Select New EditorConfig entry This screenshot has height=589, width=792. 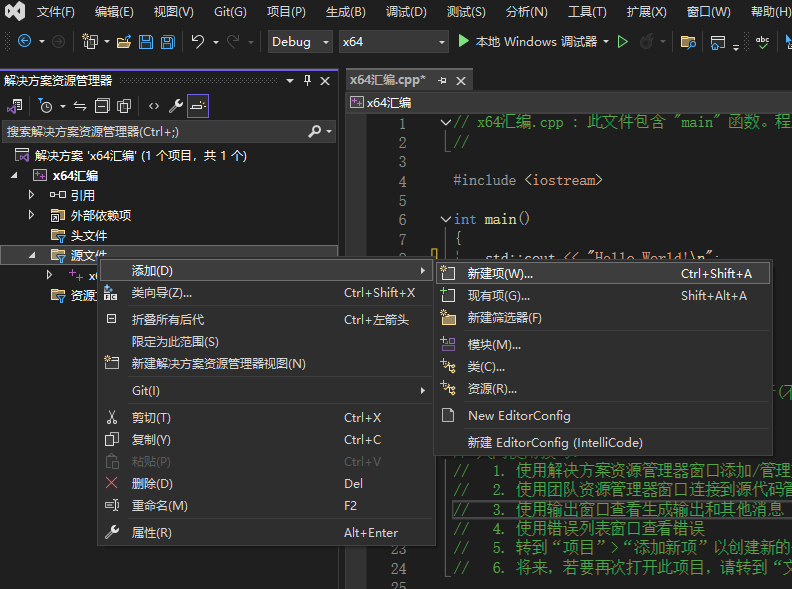pyautogui.click(x=603, y=416)
